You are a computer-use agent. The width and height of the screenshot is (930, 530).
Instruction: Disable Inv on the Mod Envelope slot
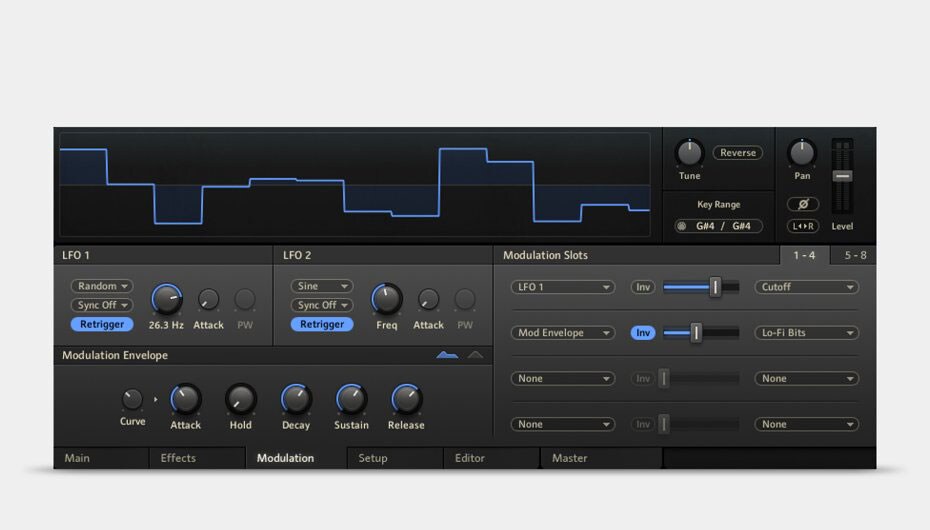click(643, 333)
